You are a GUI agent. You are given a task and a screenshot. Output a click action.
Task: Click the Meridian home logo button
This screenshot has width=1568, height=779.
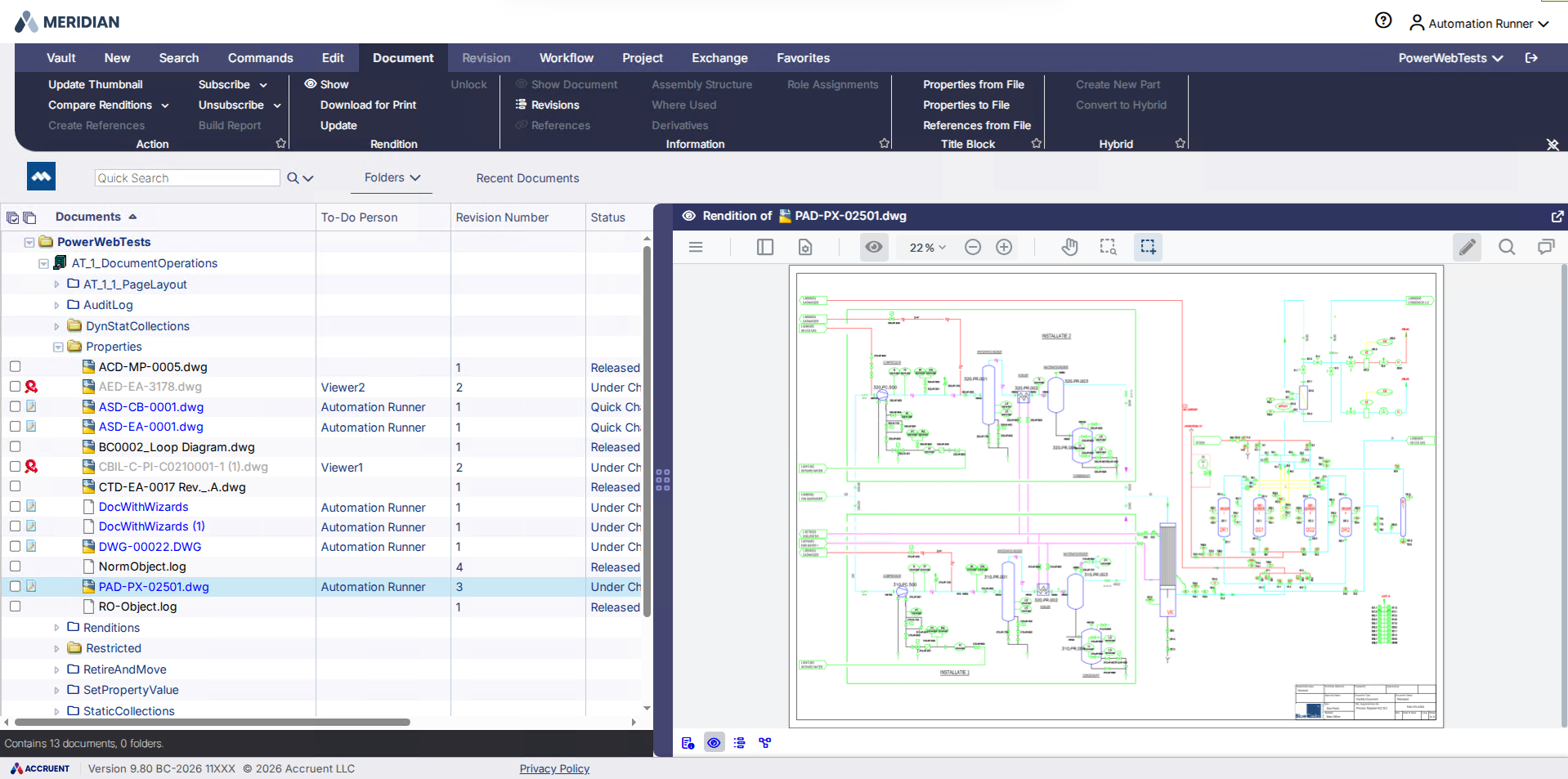coord(41,177)
